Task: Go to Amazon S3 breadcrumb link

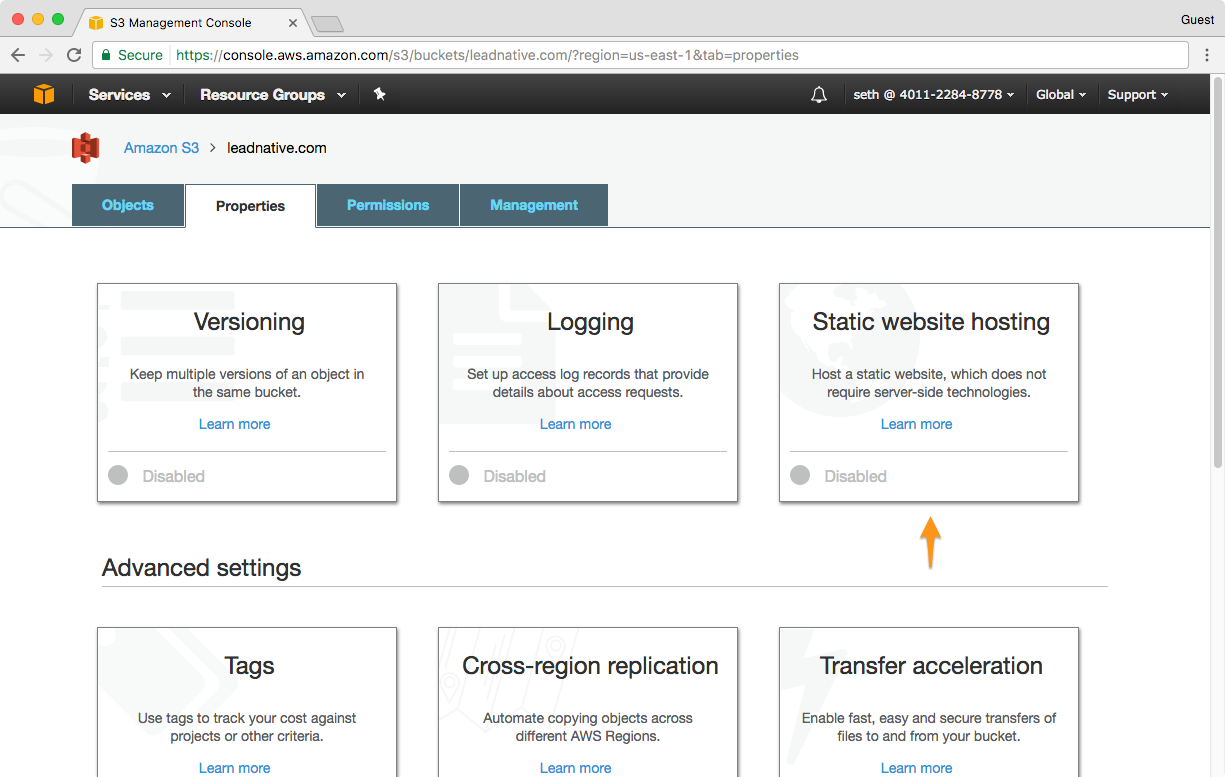Action: click(161, 148)
